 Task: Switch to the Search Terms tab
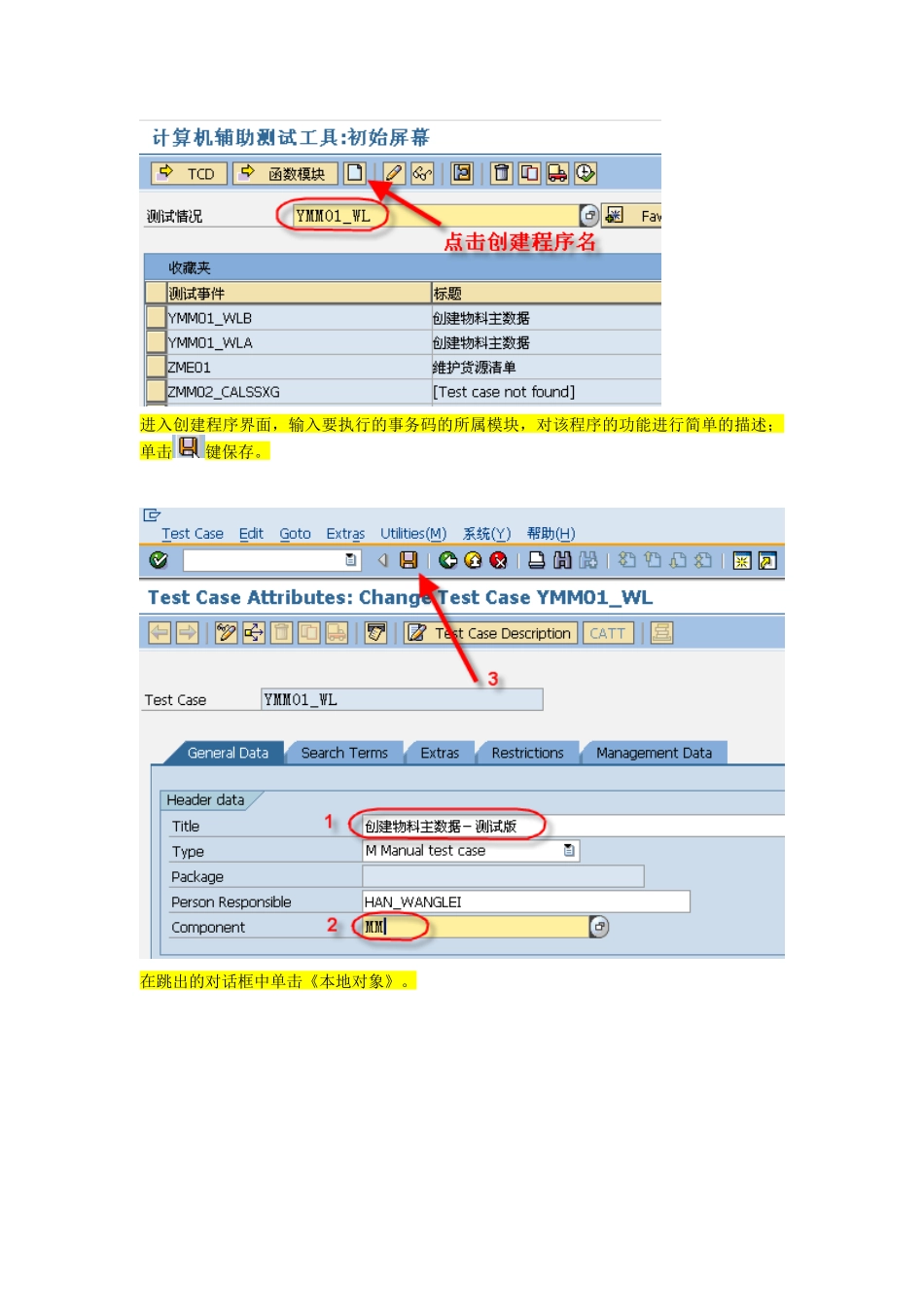coord(344,753)
